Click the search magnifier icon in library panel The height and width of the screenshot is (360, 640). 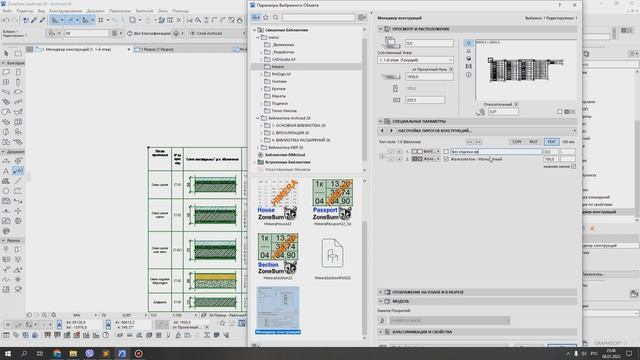pos(276,17)
